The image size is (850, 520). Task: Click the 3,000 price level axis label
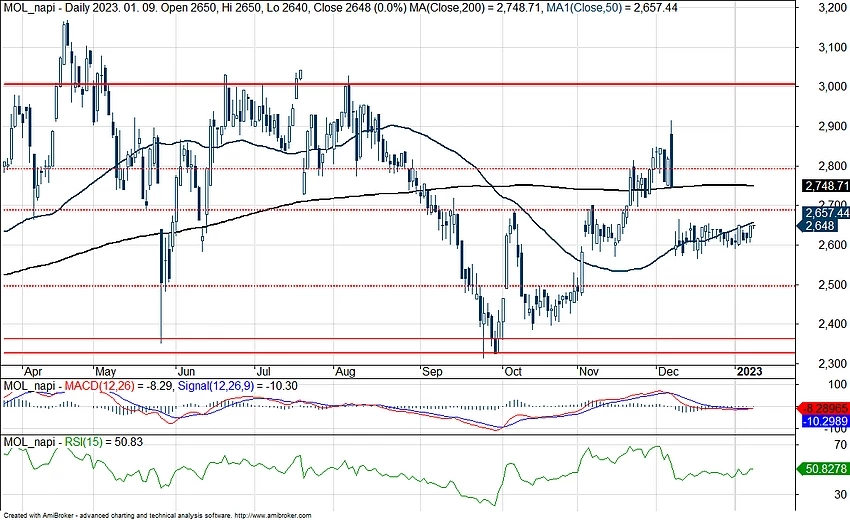point(825,86)
